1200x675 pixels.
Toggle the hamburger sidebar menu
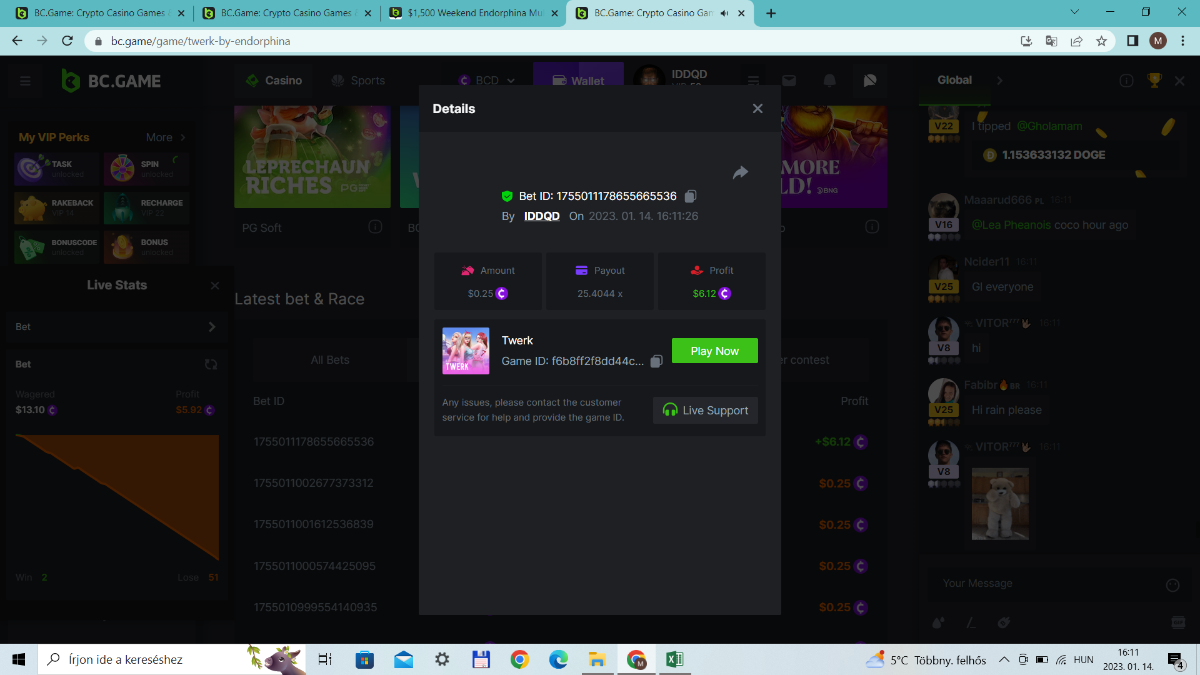tap(25, 81)
